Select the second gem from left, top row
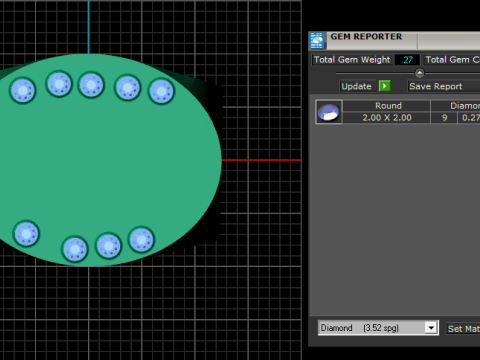 click(x=59, y=84)
